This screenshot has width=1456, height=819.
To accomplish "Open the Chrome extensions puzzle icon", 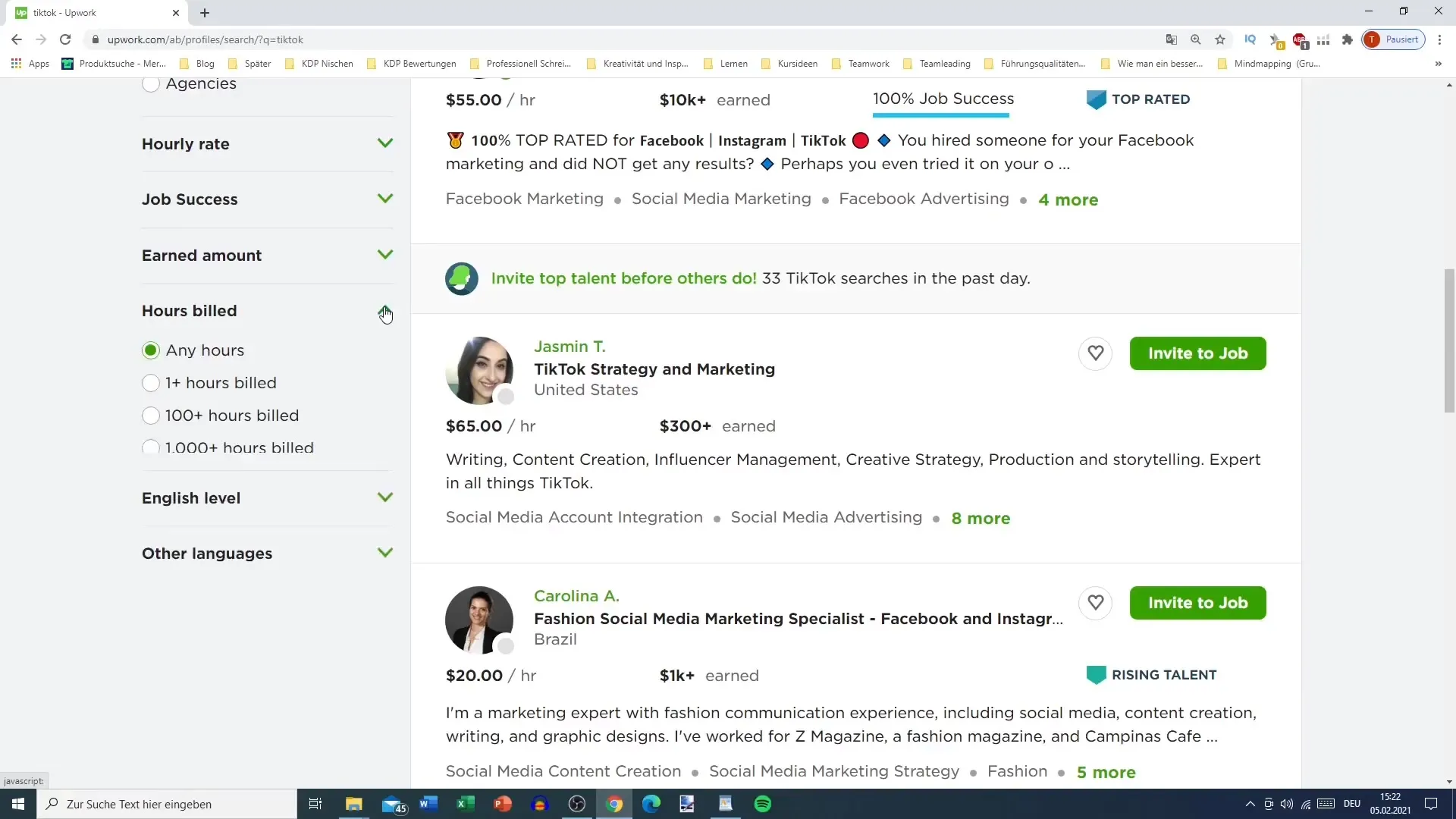I will coord(1348,39).
